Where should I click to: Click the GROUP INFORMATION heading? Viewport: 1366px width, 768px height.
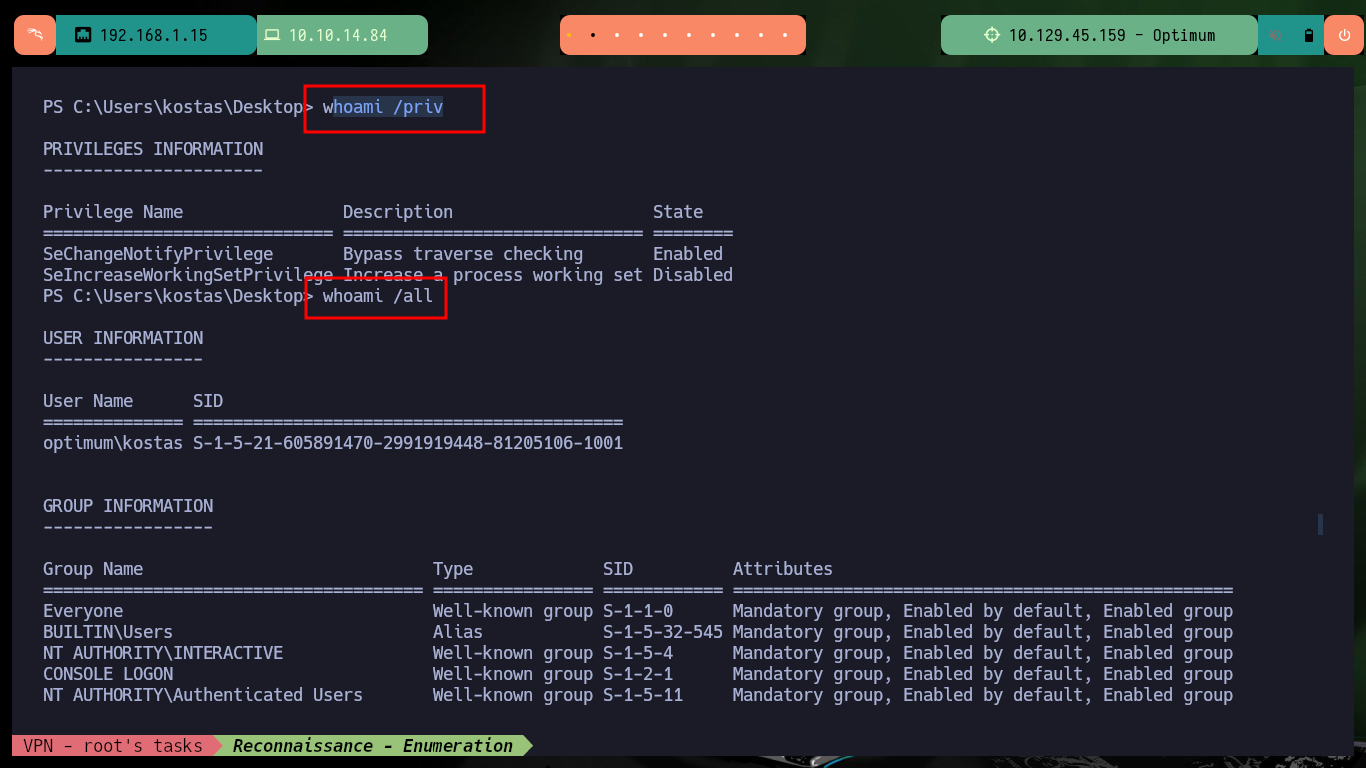(x=128, y=506)
